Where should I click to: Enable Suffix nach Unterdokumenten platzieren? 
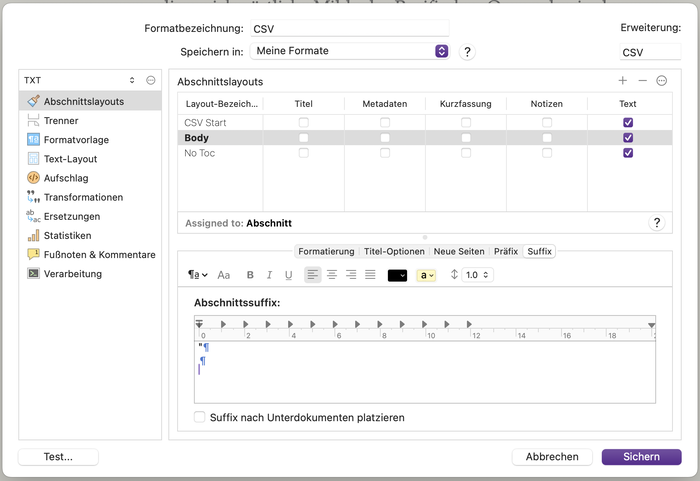[200, 417]
